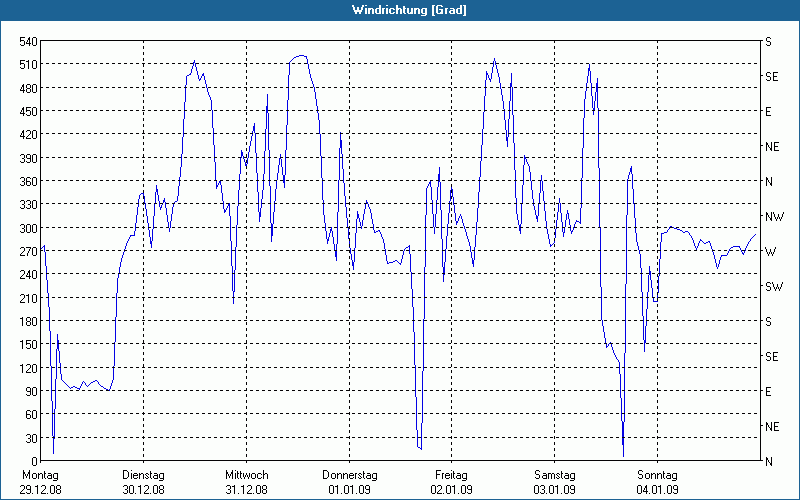Viewport: 800px width, 500px height.
Task: Select the 390 label on the left axis
Action: tap(28, 158)
